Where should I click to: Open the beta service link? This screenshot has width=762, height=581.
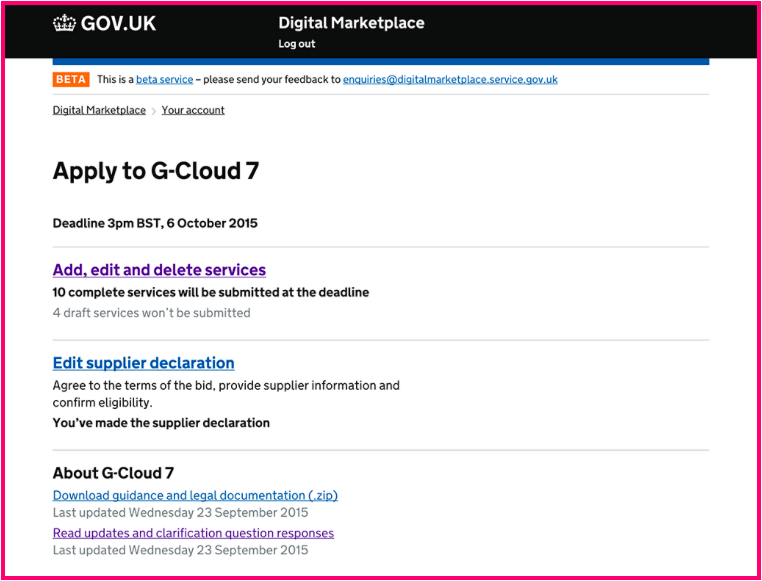click(x=164, y=80)
